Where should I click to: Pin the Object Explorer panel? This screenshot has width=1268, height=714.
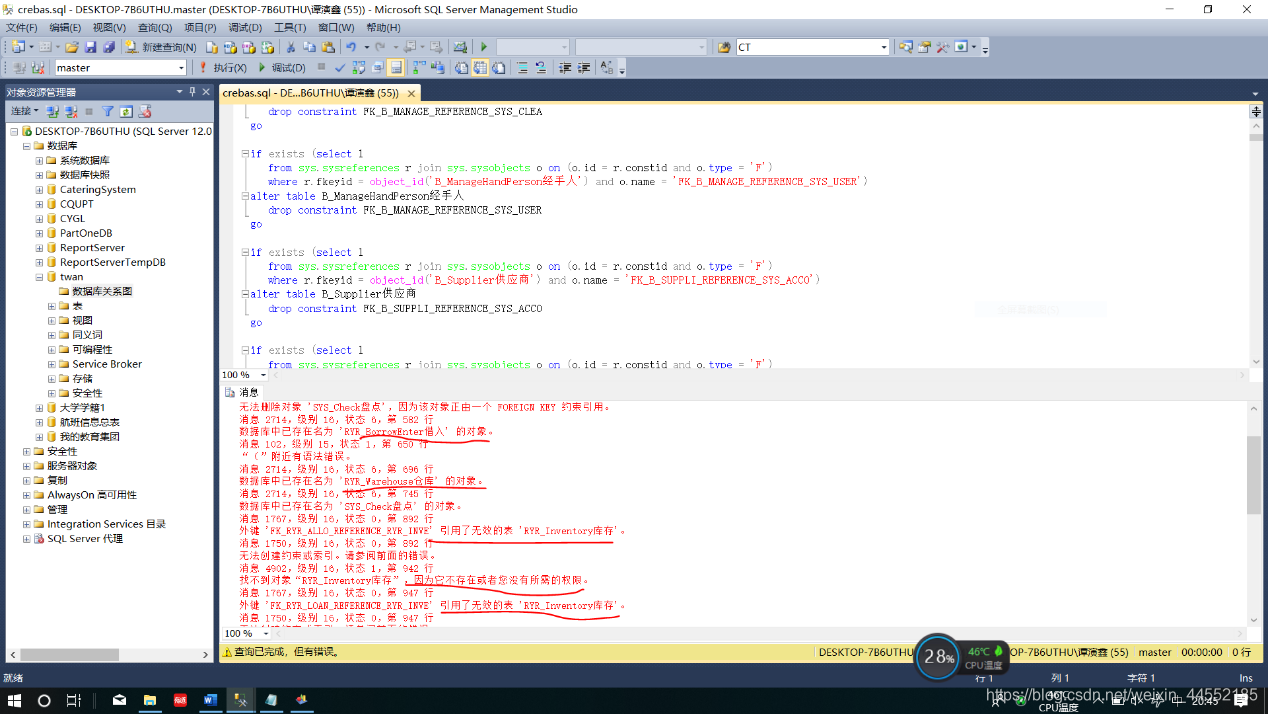tap(192, 91)
